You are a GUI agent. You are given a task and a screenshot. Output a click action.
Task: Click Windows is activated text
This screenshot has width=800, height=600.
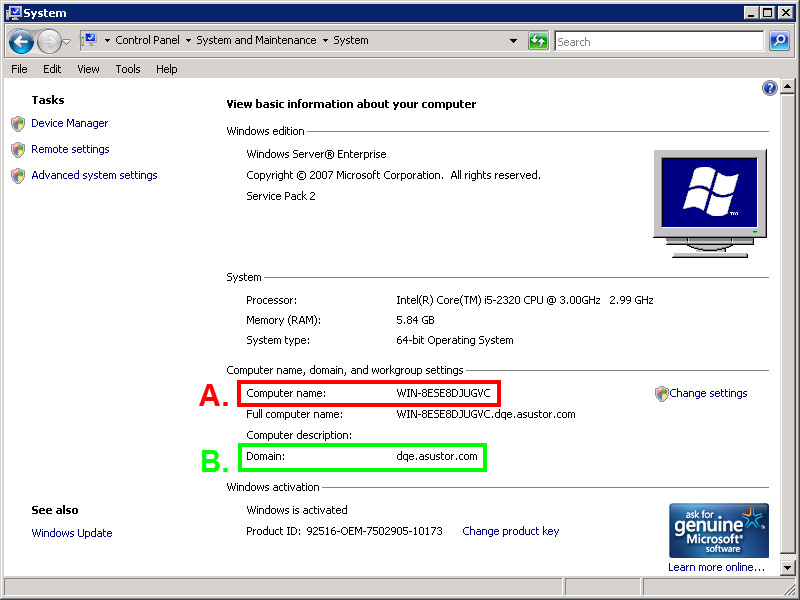click(297, 510)
